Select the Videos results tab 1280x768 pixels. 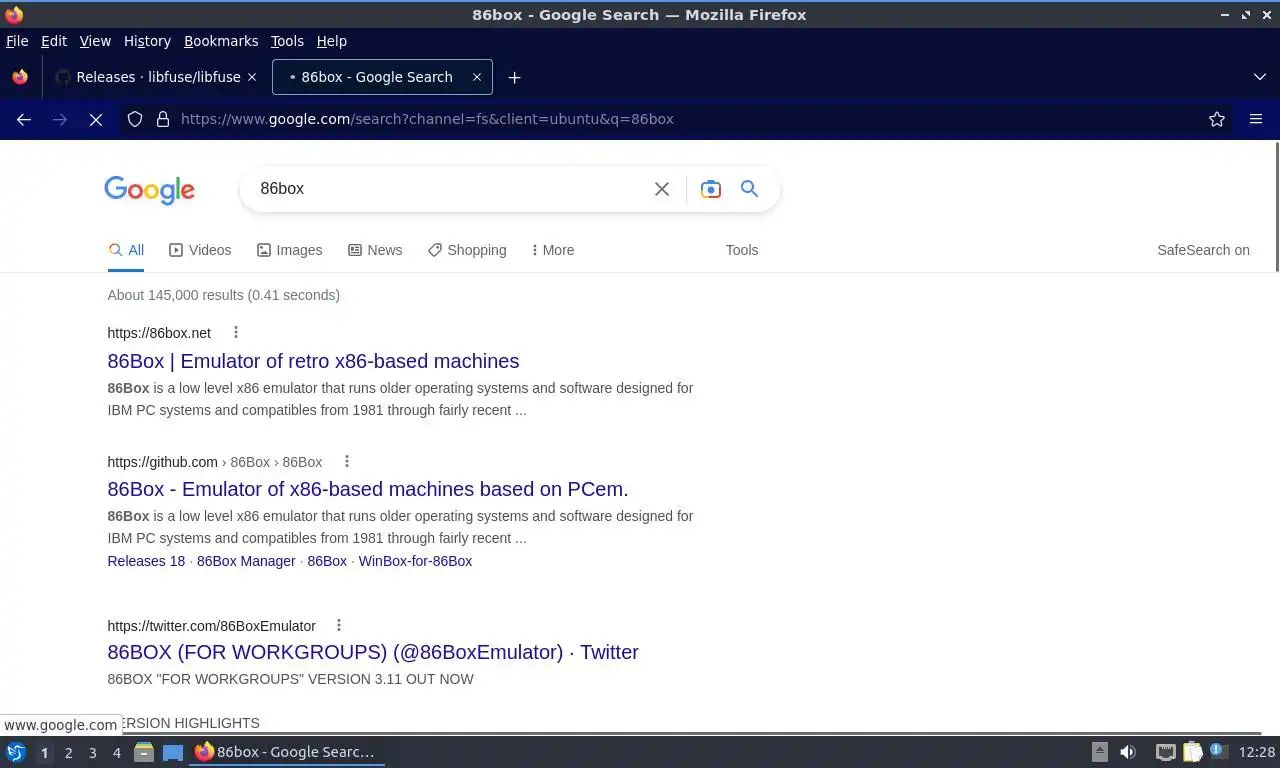pyautogui.click(x=200, y=250)
